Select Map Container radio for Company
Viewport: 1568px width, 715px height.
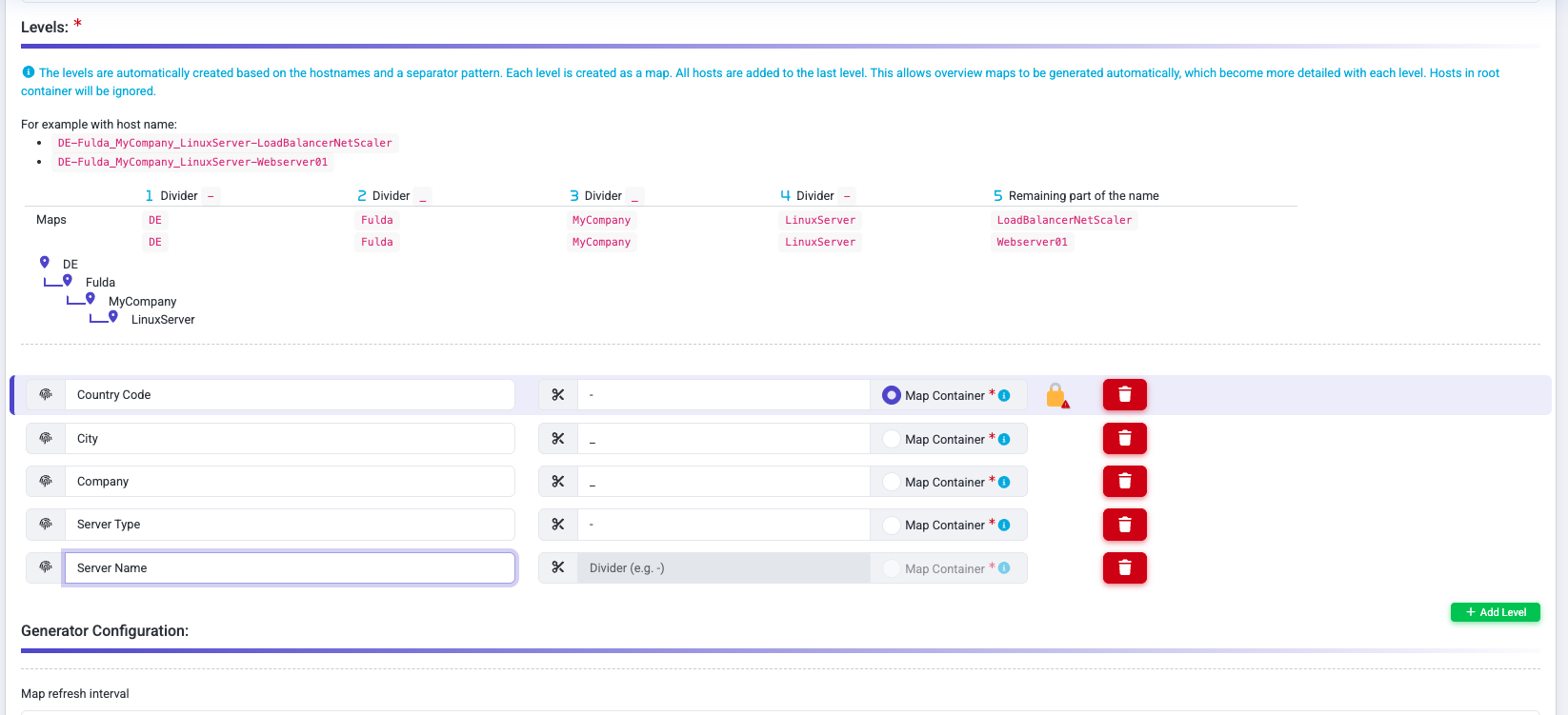click(891, 483)
